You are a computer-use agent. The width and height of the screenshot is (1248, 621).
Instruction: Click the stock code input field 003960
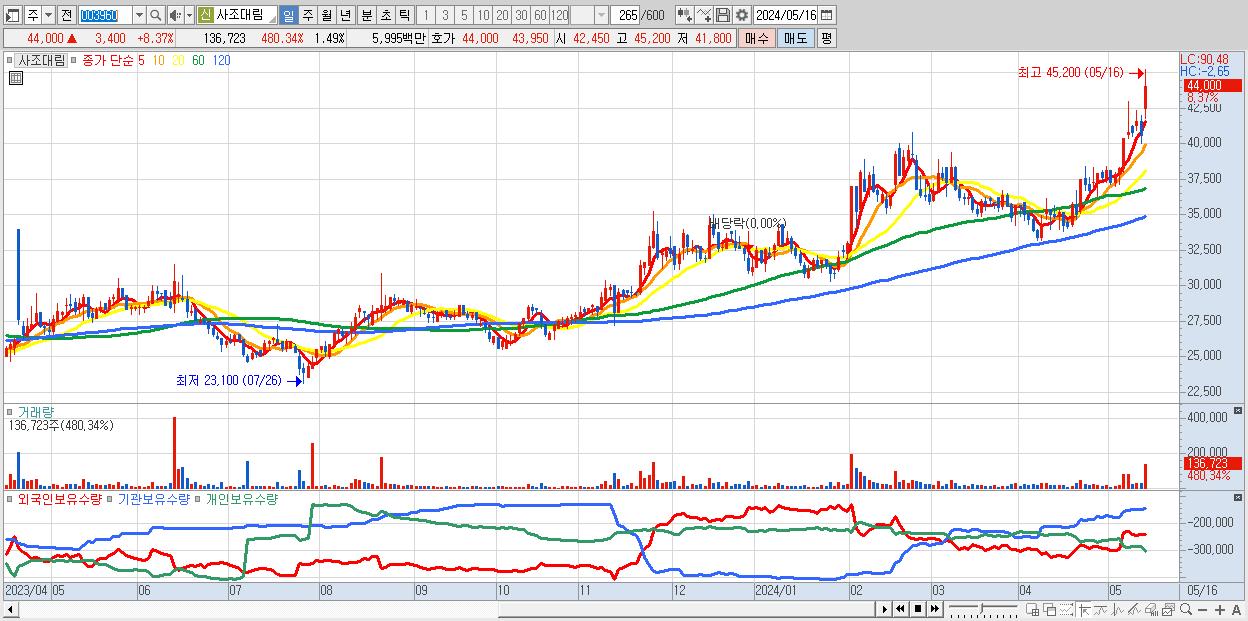click(105, 15)
